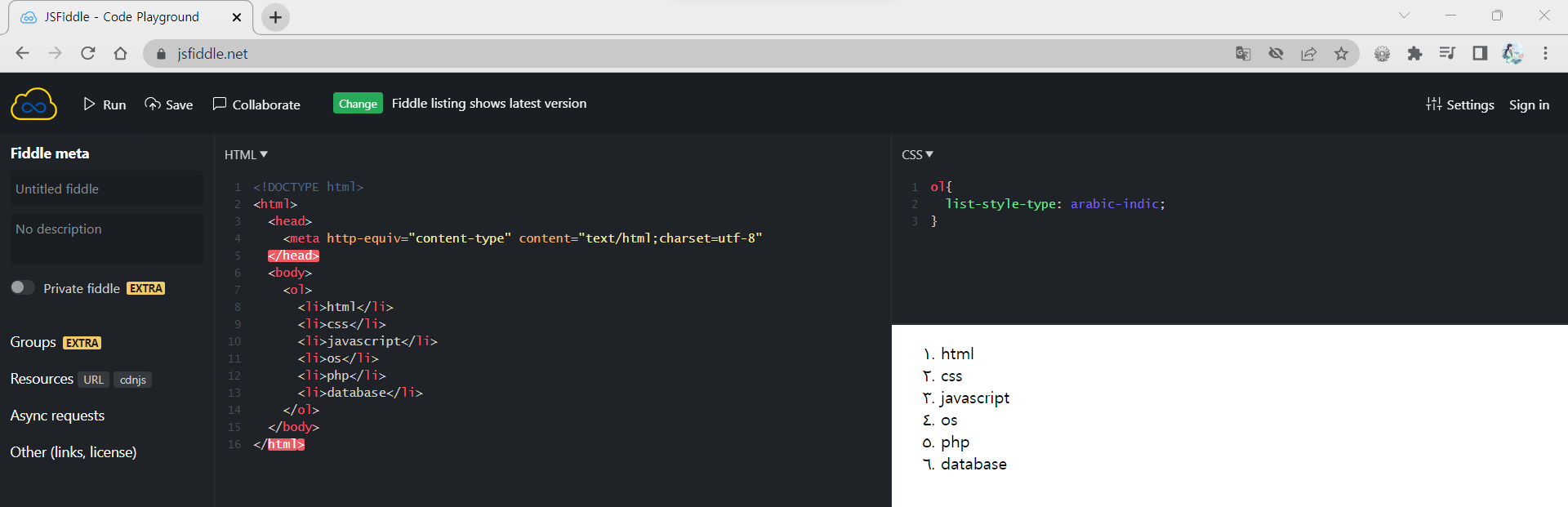The height and width of the screenshot is (507, 1568).
Task: Open the Groups section
Action: click(x=33, y=342)
